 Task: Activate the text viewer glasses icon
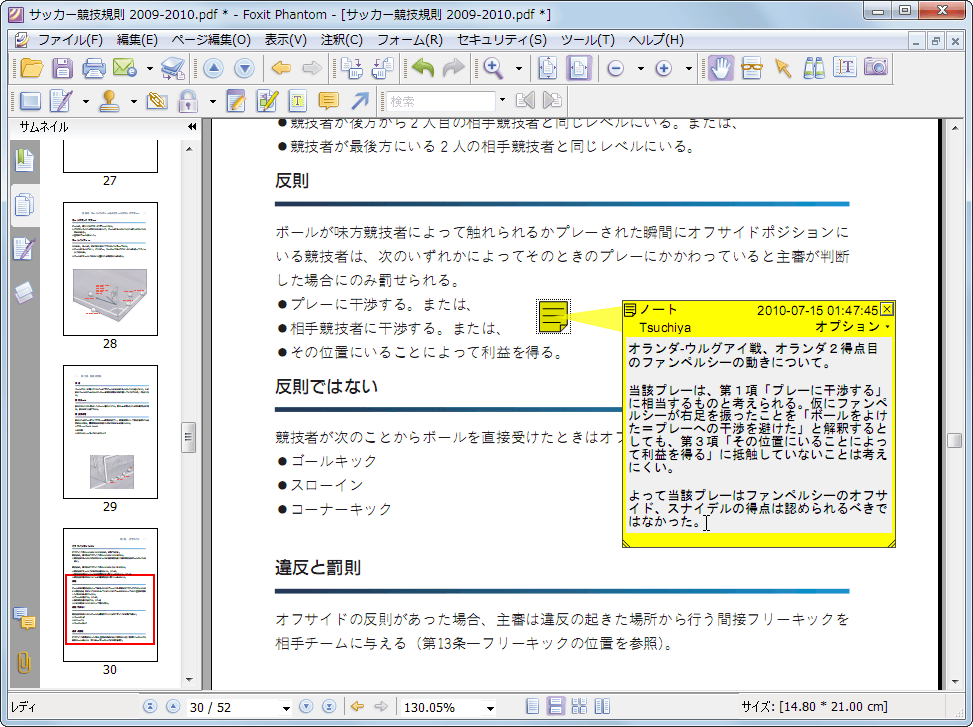pyautogui.click(x=751, y=68)
